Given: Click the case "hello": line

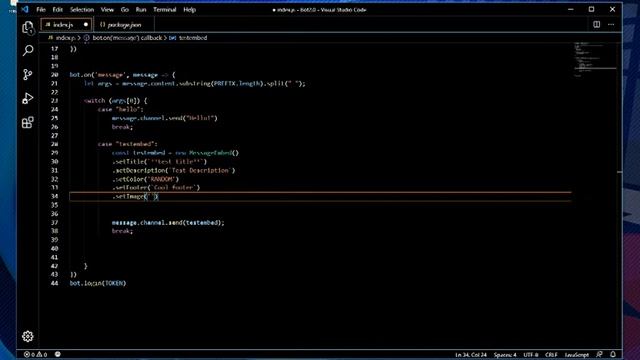Looking at the screenshot, I should pos(120,109).
